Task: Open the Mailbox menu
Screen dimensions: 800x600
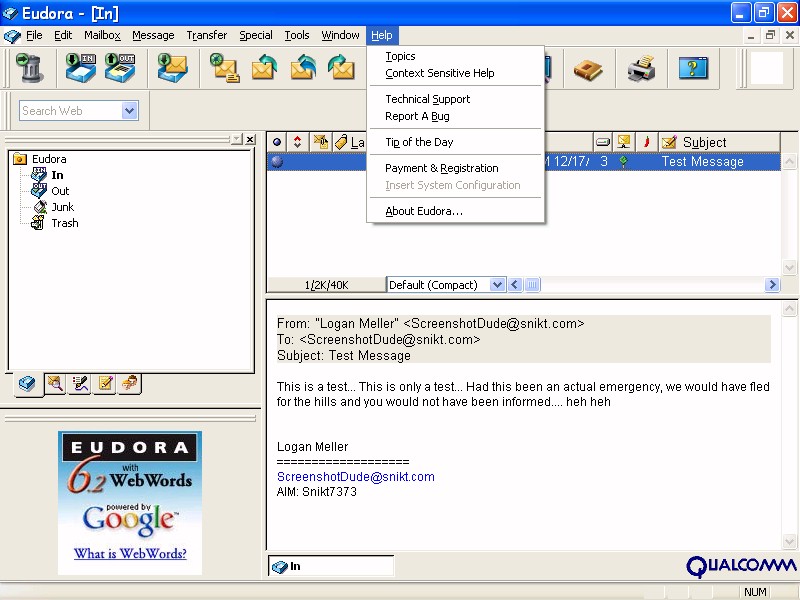Action: coord(103,35)
